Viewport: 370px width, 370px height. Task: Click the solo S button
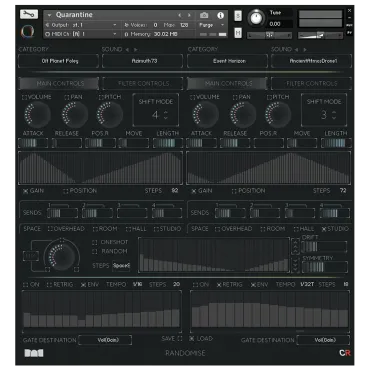238,16
